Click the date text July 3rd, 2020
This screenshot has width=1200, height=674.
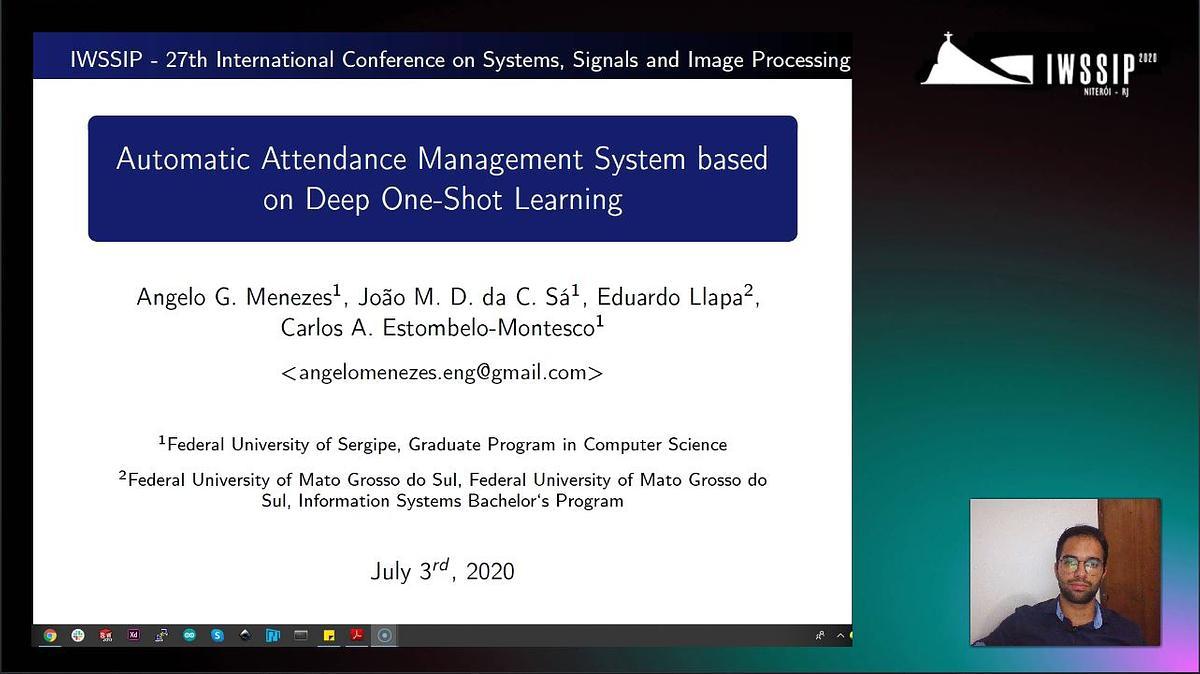[442, 570]
